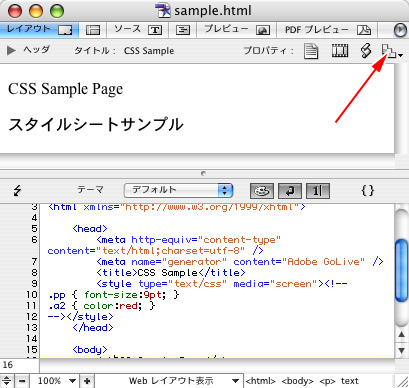Viewport: 409px width, 388px height.
Task: Click the split view toggle at bottom left
Action: (x=7, y=381)
